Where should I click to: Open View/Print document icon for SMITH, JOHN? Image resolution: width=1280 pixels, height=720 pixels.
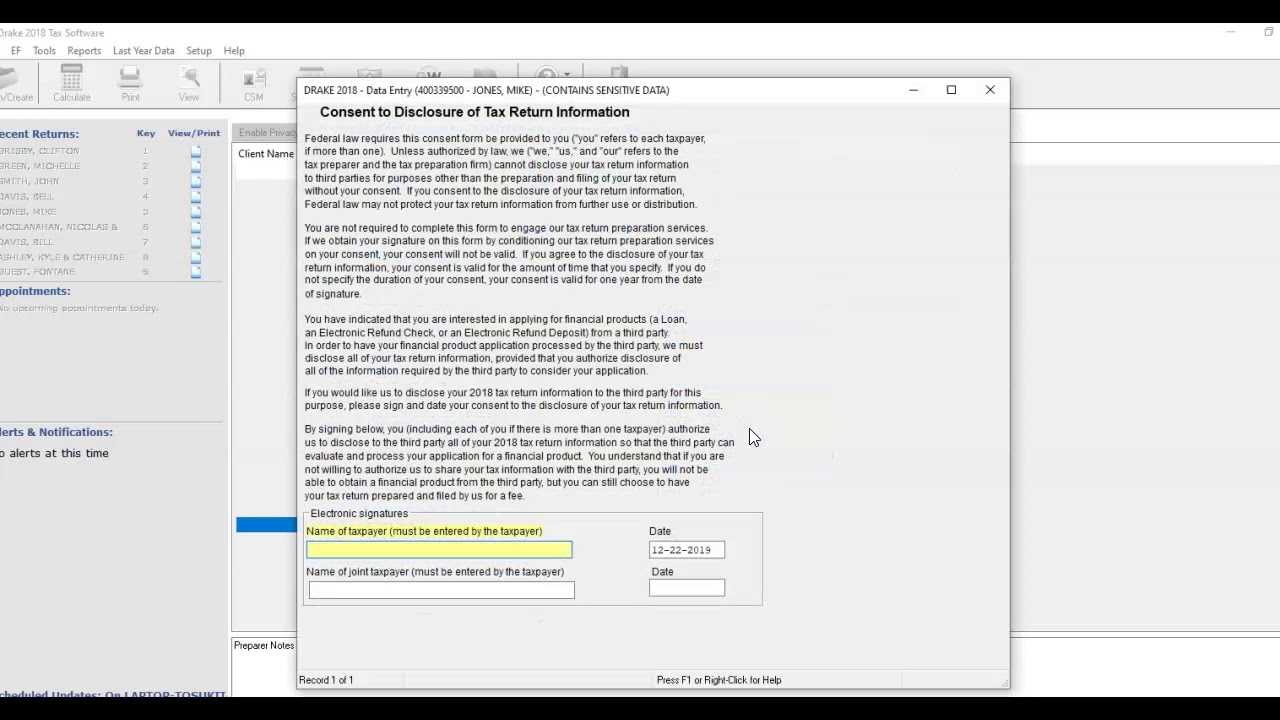(196, 181)
